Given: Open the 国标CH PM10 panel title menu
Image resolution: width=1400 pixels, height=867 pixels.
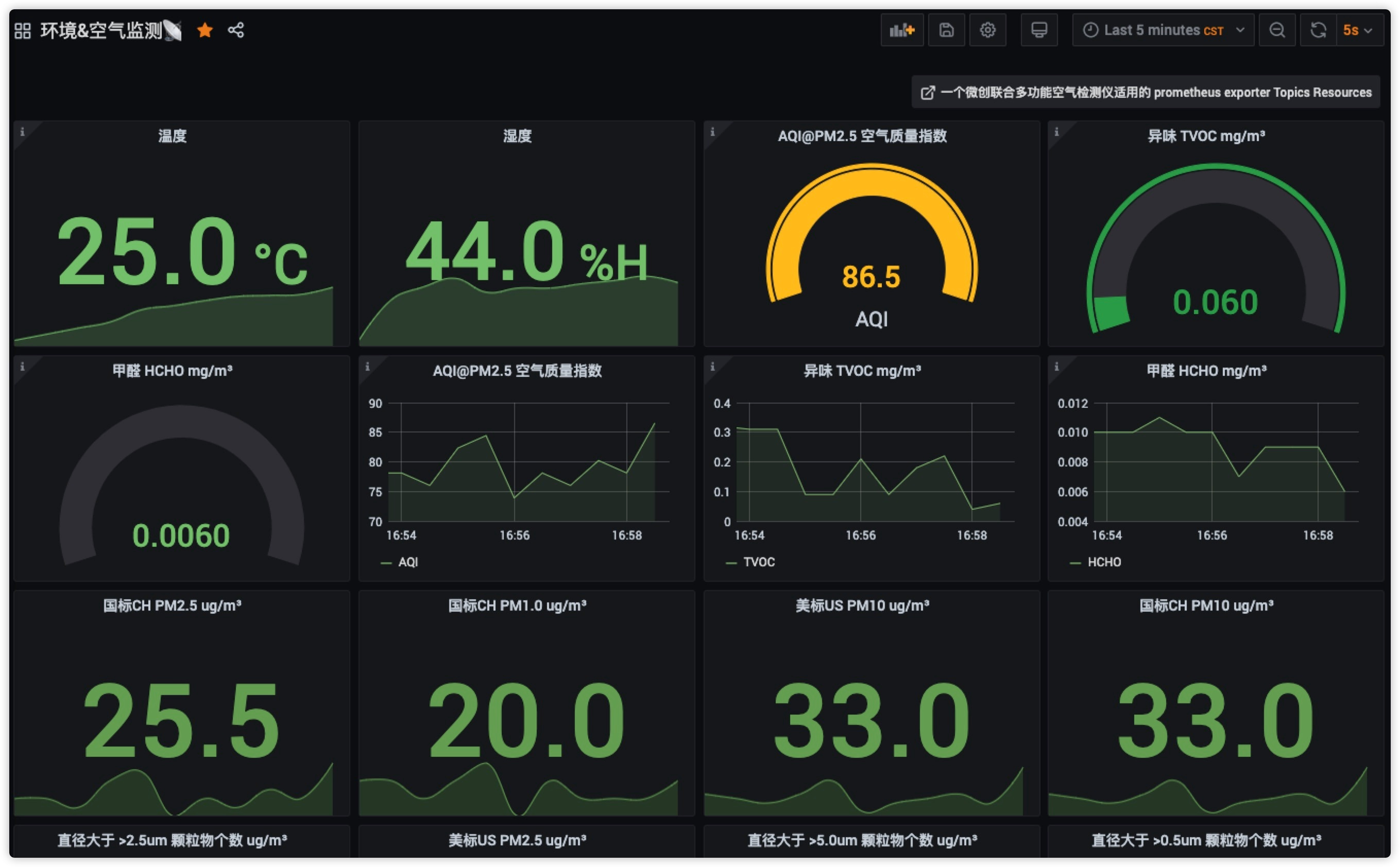Looking at the screenshot, I should tap(1207, 605).
